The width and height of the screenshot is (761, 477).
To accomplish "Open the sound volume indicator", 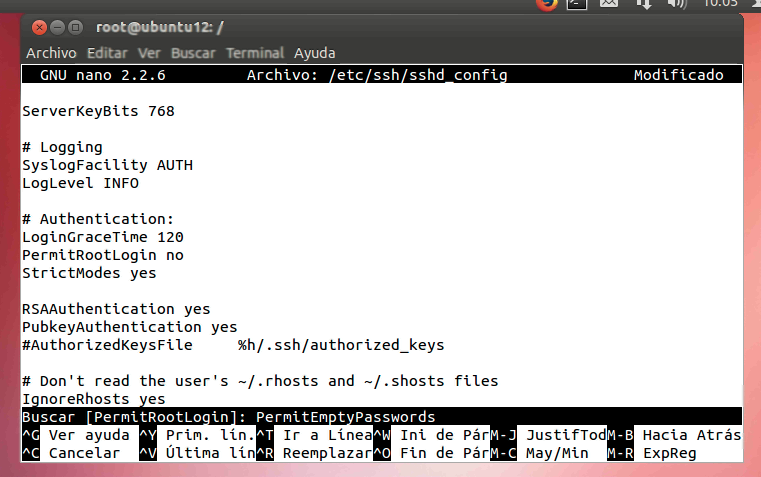I will coord(677,4).
